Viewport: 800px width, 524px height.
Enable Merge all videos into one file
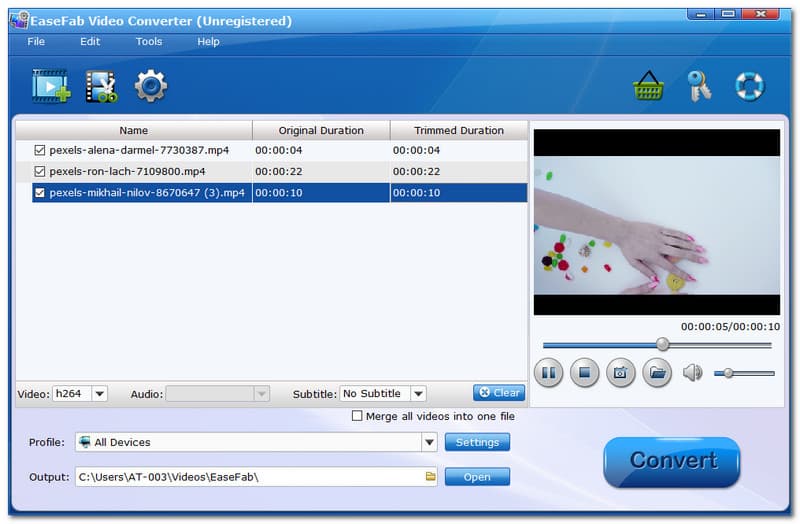coord(358,416)
